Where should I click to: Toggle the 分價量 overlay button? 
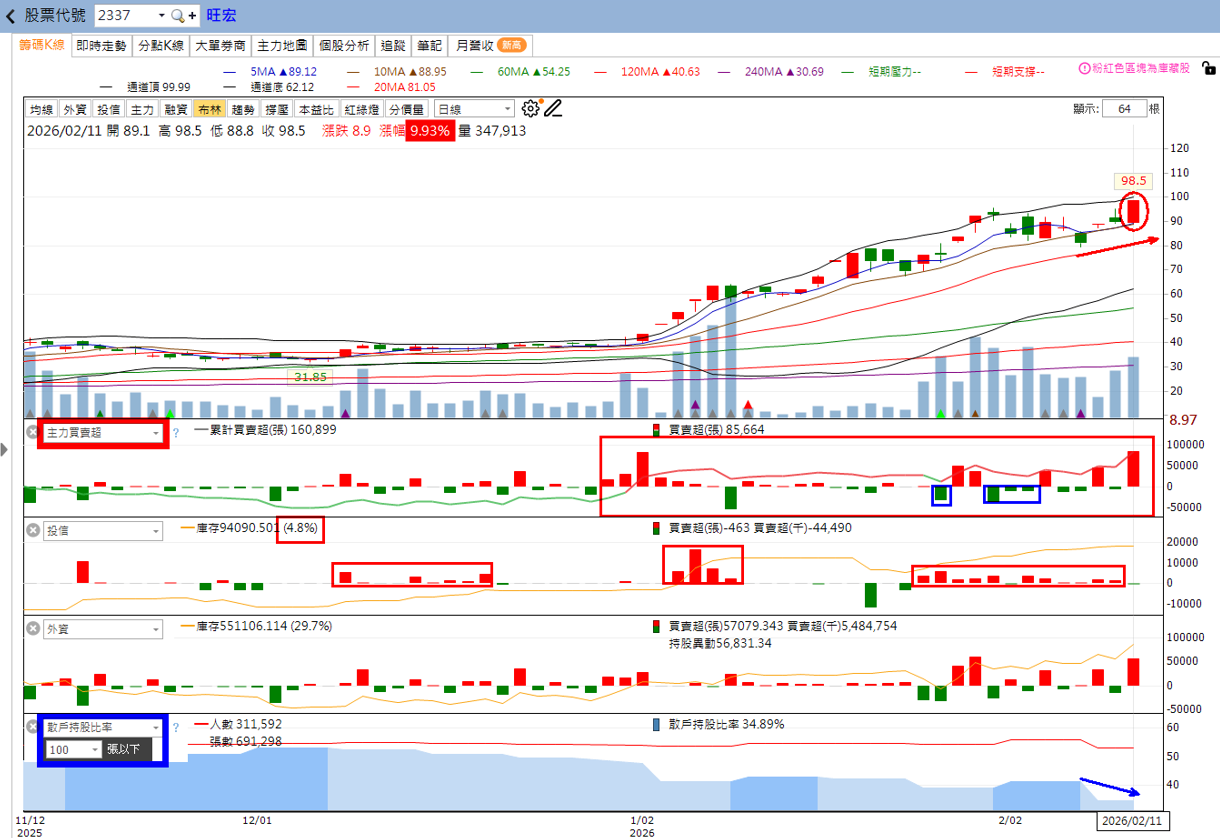pos(407,109)
